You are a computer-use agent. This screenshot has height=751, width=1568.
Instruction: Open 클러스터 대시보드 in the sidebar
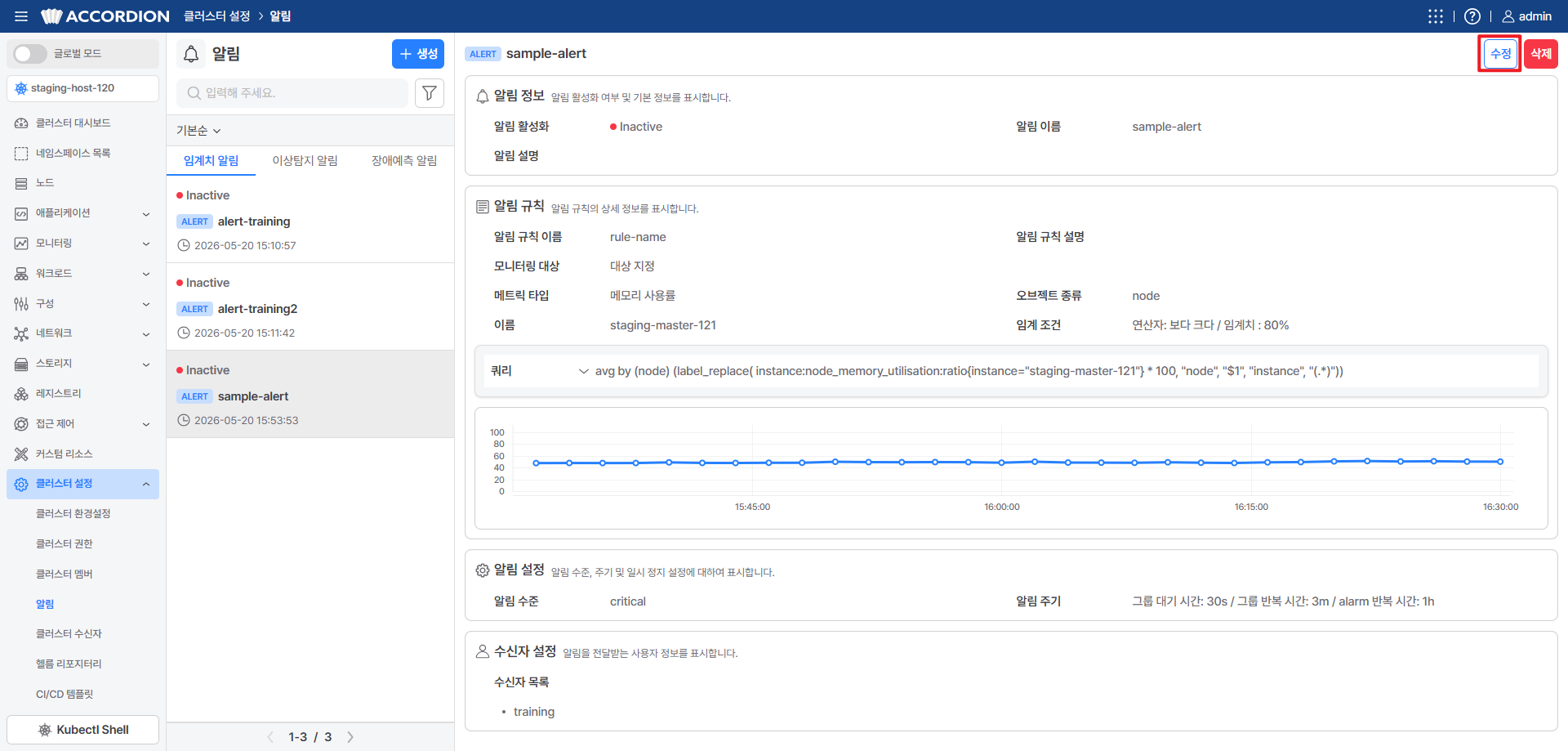coord(82,123)
